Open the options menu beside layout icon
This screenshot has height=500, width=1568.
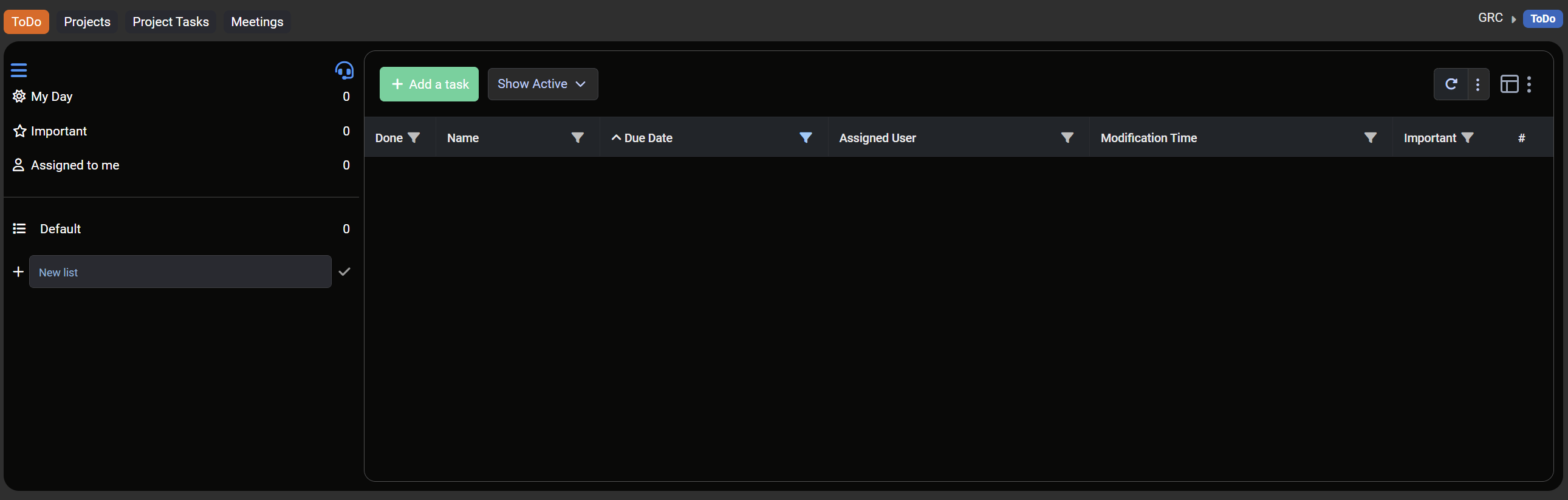(x=1529, y=84)
